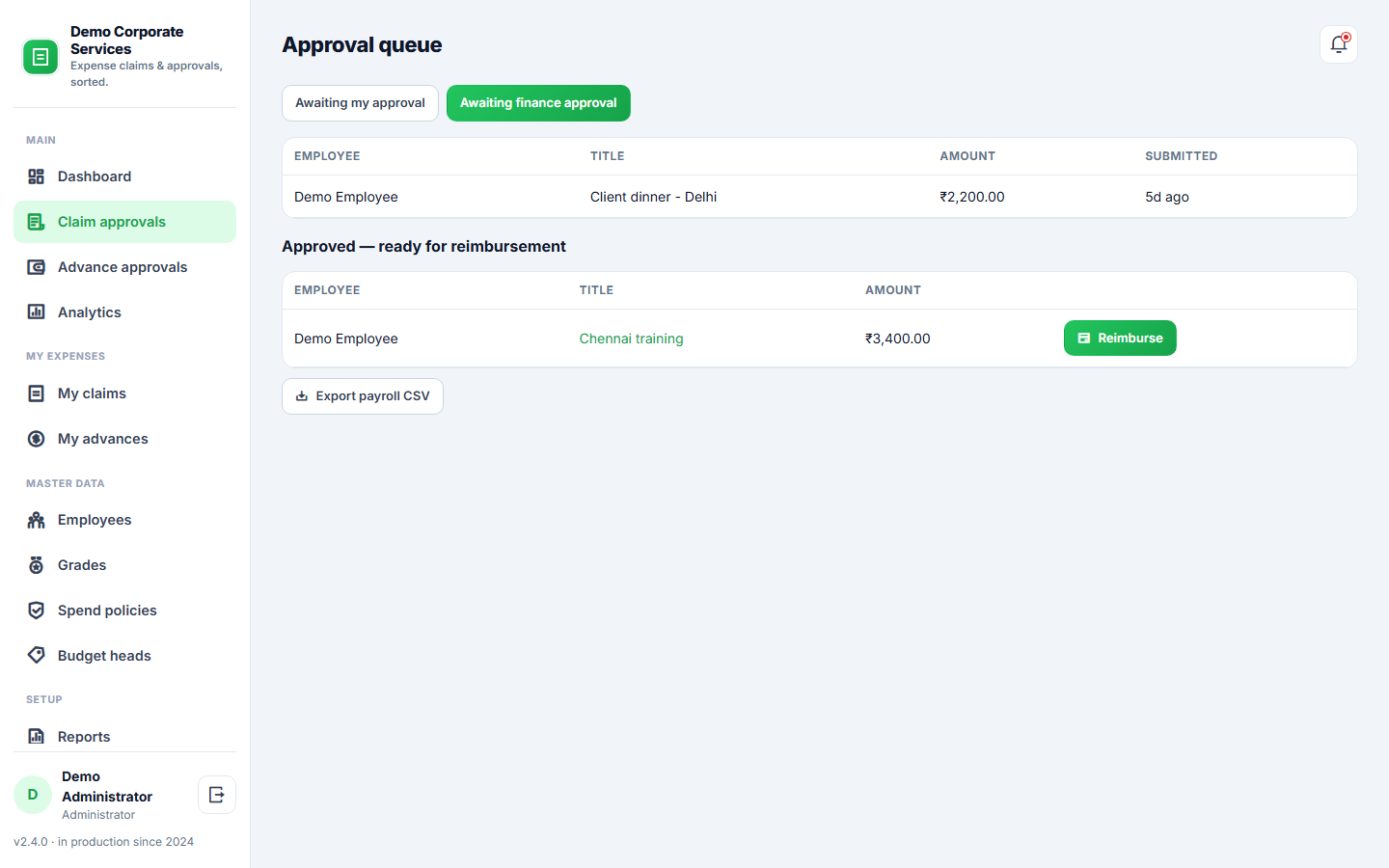Click the Analytics chart icon
The image size is (1389, 868).
click(x=37, y=312)
